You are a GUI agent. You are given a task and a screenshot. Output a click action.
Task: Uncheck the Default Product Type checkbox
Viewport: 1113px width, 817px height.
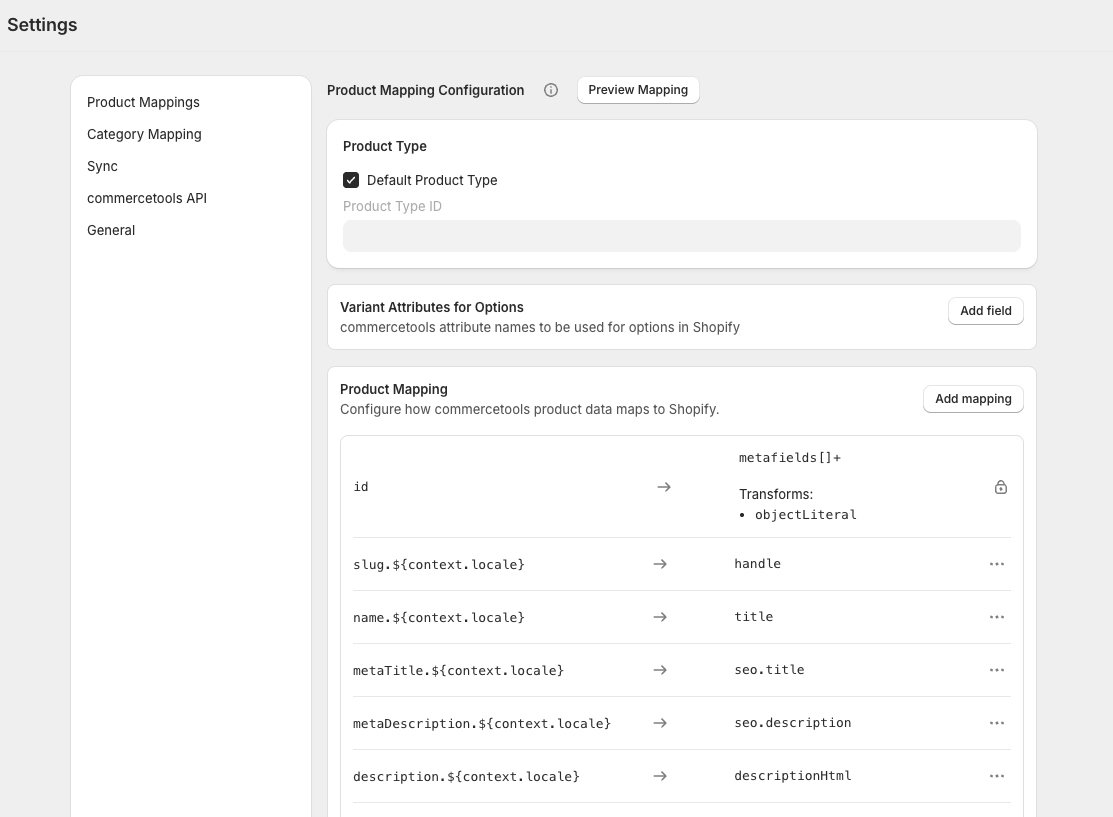point(351,180)
